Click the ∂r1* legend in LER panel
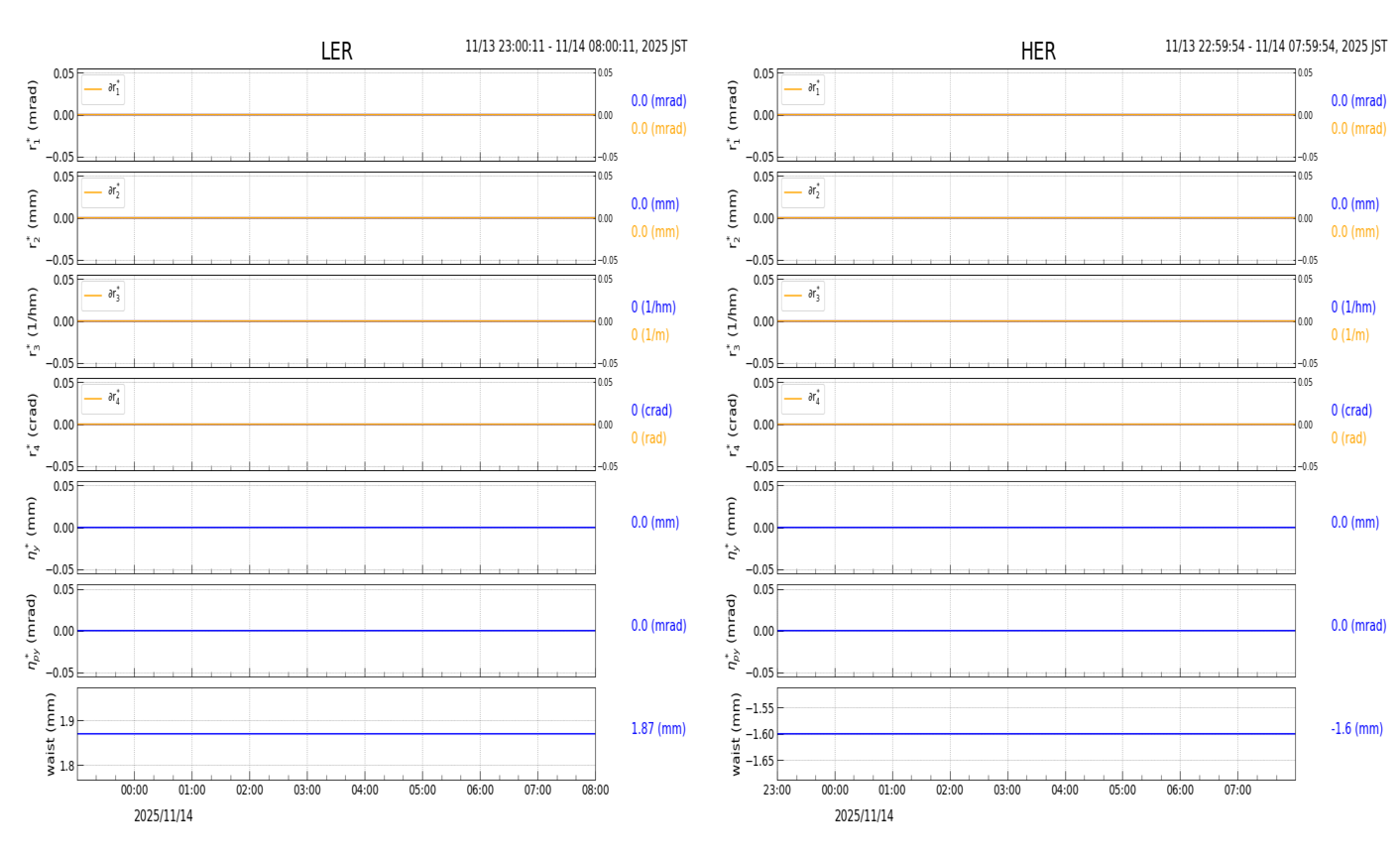The image size is (1400, 857). click(103, 89)
